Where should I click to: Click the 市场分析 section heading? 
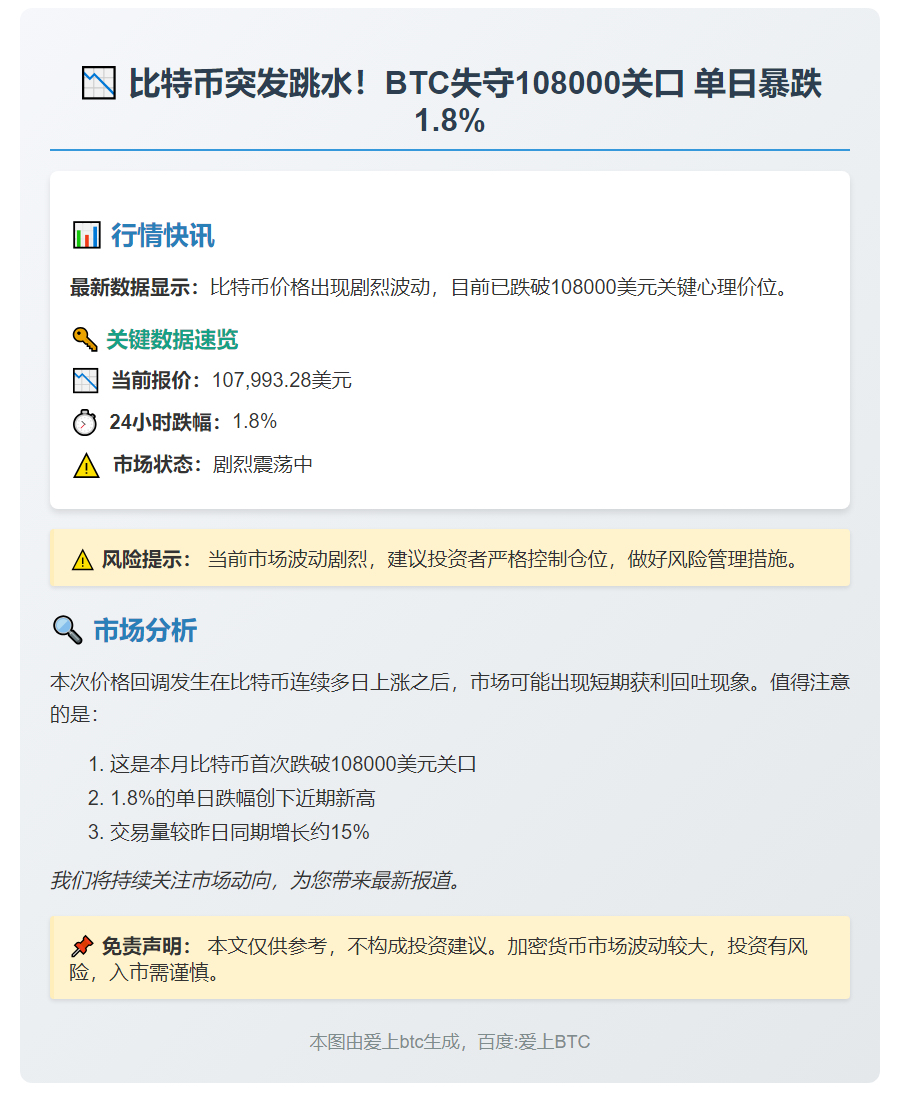point(145,630)
